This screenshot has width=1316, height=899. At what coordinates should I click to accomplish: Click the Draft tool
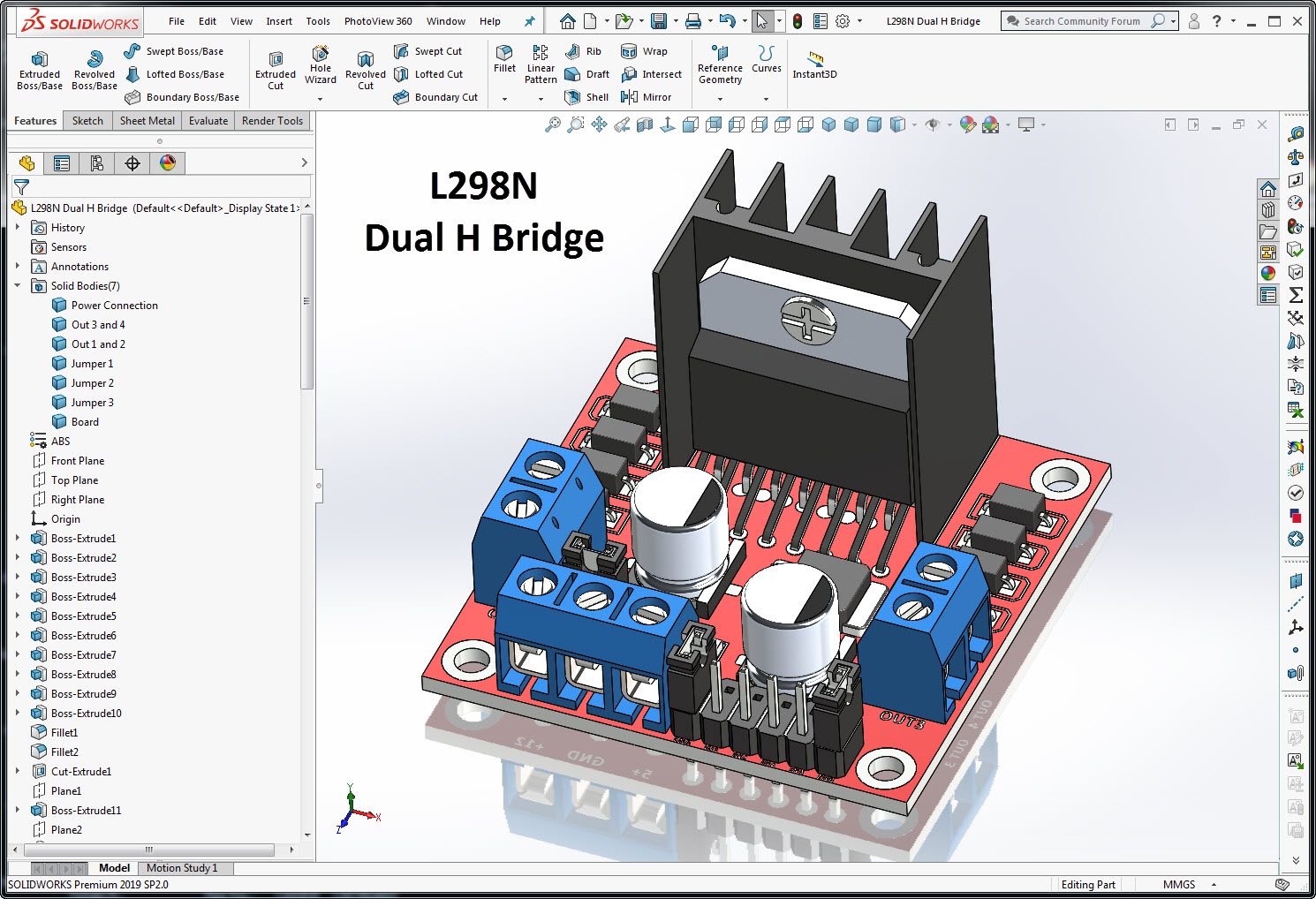point(587,74)
